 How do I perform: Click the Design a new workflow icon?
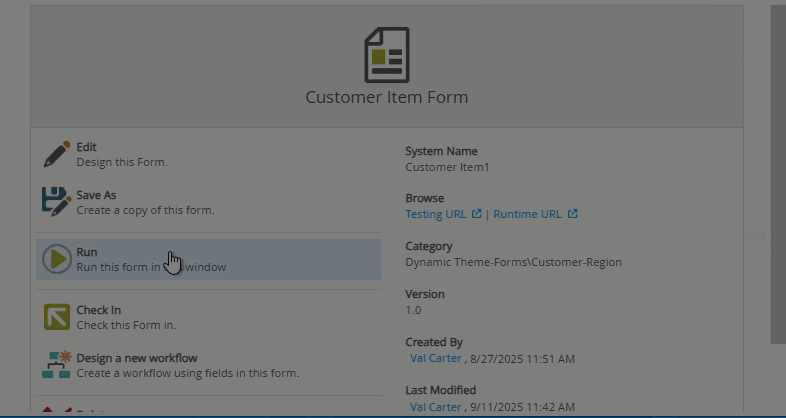pyautogui.click(x=56, y=365)
